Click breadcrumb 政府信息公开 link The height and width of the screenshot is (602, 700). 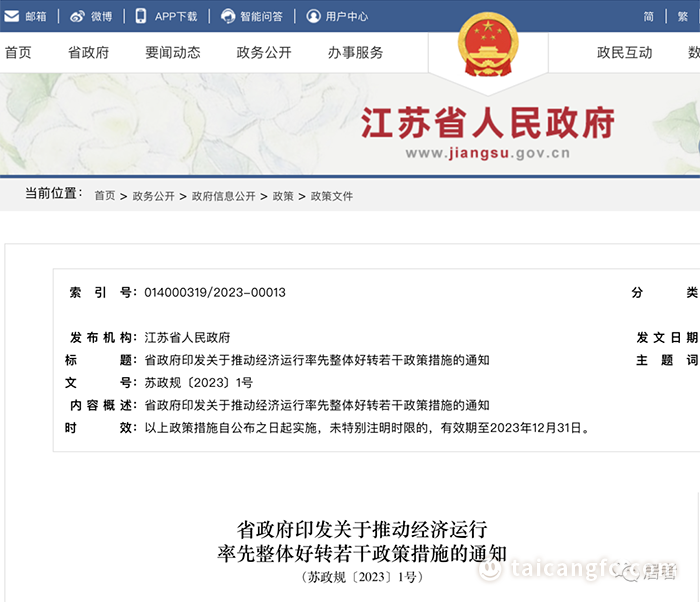(x=224, y=196)
